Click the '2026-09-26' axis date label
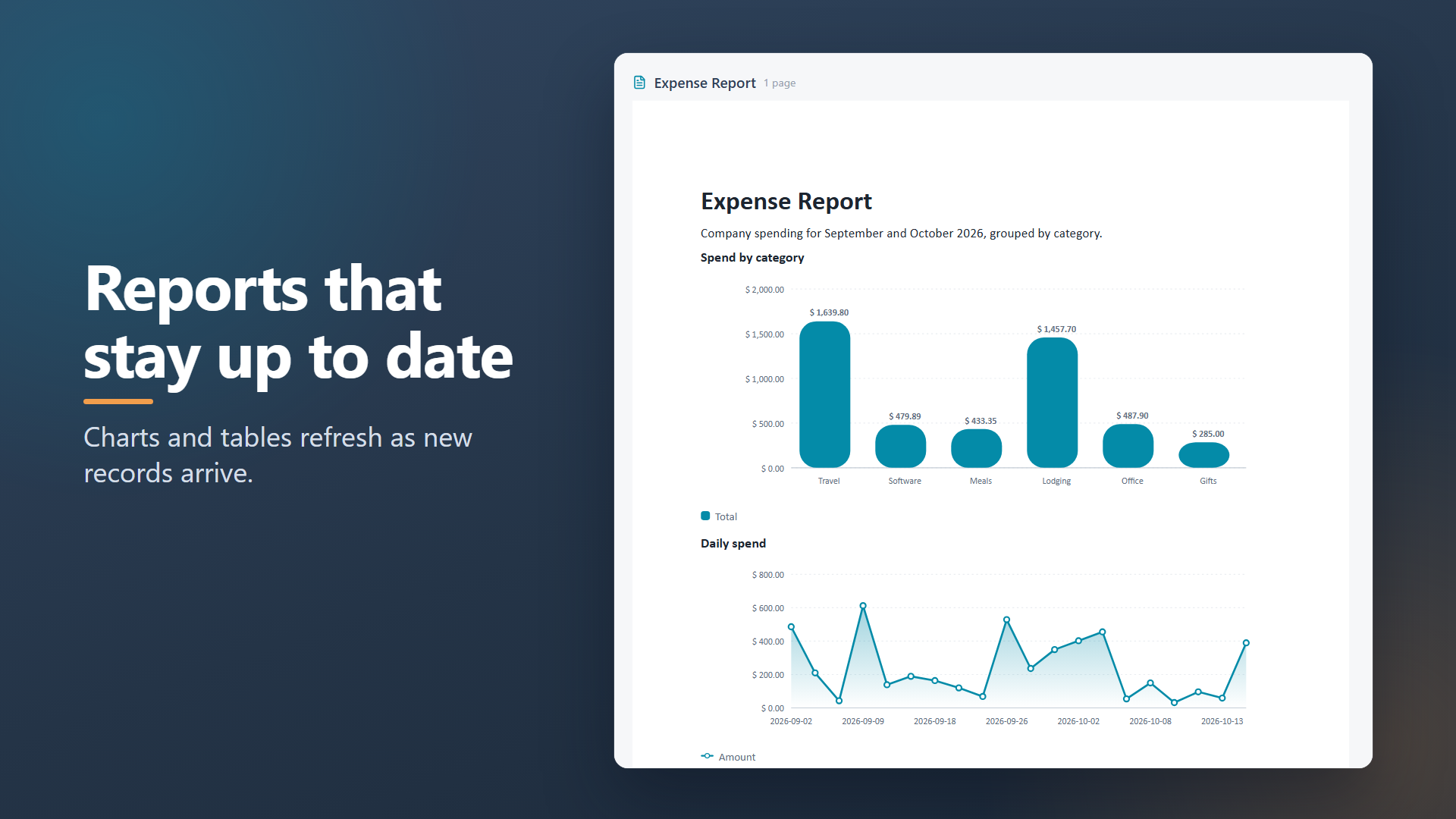This screenshot has width=1456, height=819. [x=1006, y=721]
